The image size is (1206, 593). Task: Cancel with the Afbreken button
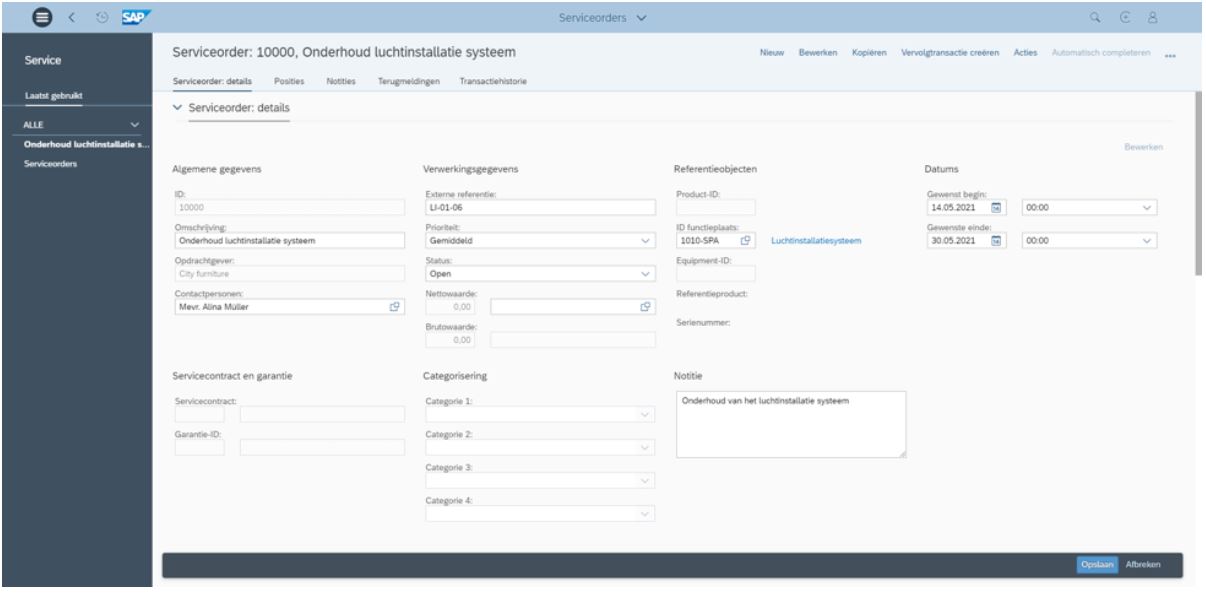click(1143, 565)
